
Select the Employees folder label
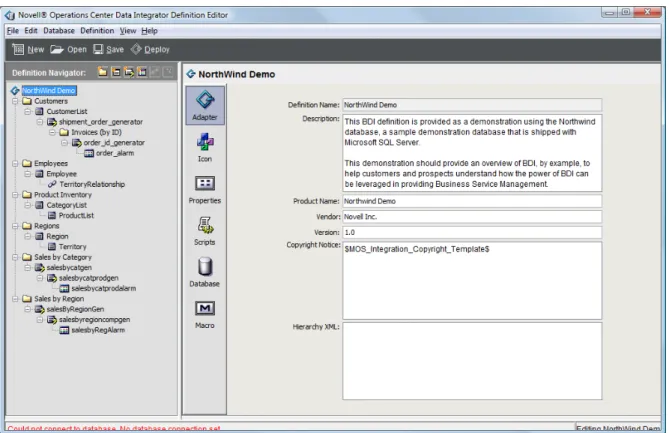click(51, 163)
